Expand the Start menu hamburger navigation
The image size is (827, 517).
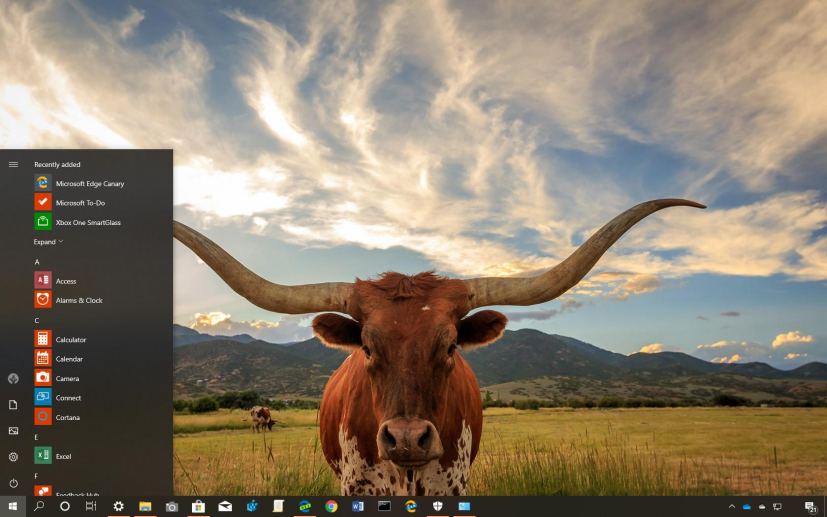(x=13, y=164)
